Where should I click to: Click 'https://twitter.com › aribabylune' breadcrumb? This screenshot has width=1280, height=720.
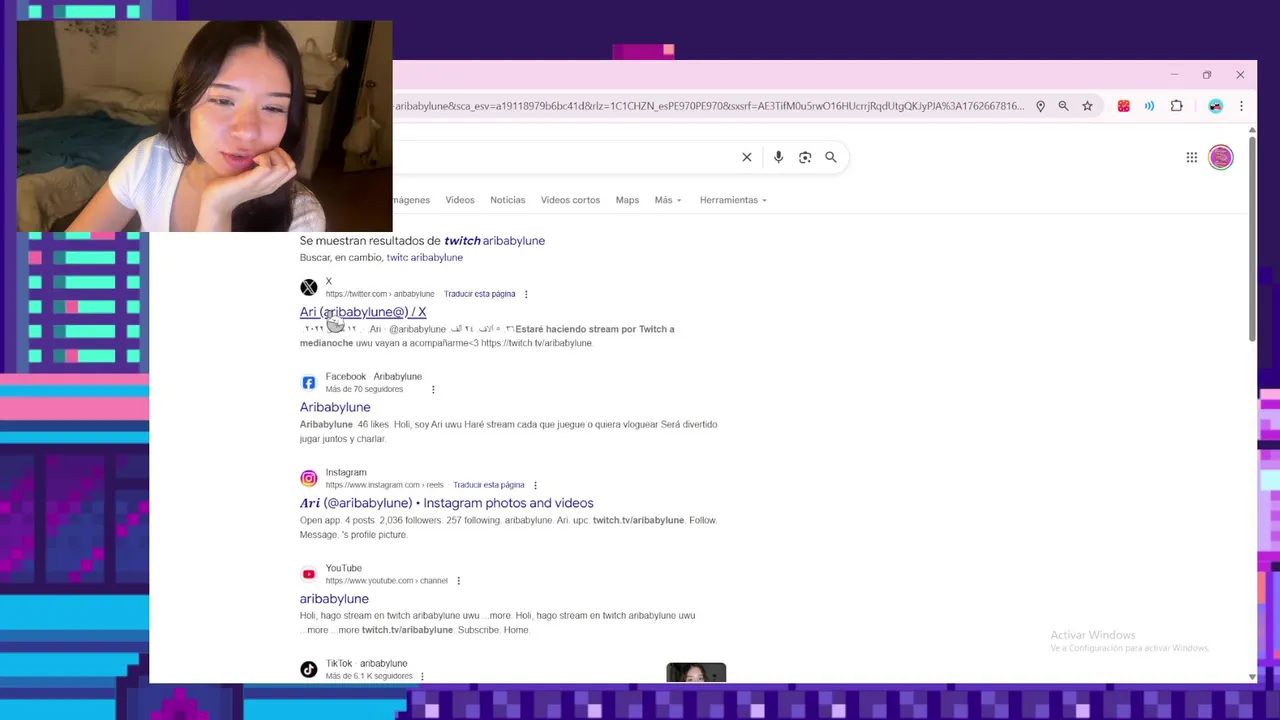[380, 294]
